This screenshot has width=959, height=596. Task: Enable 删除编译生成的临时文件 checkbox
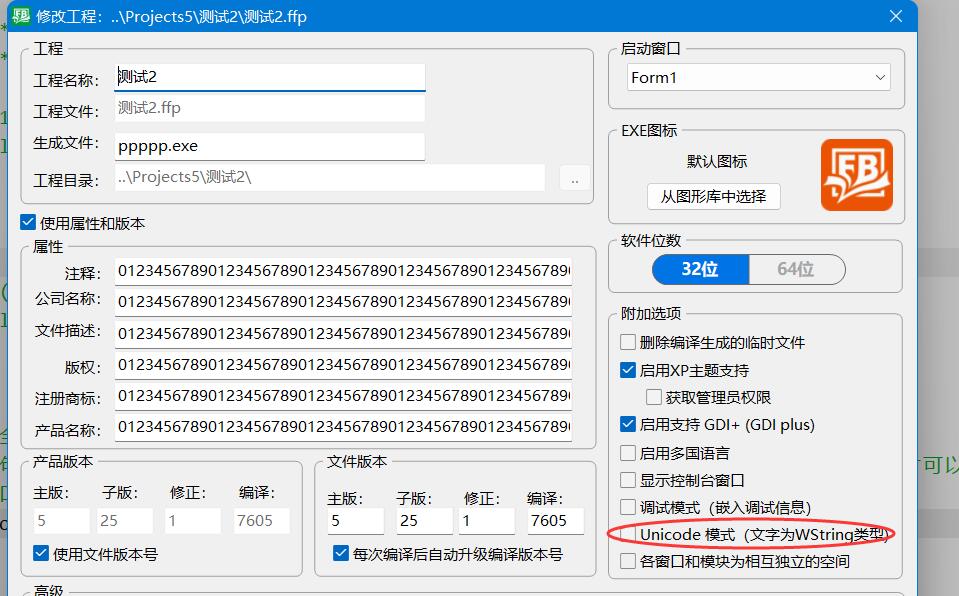point(628,342)
